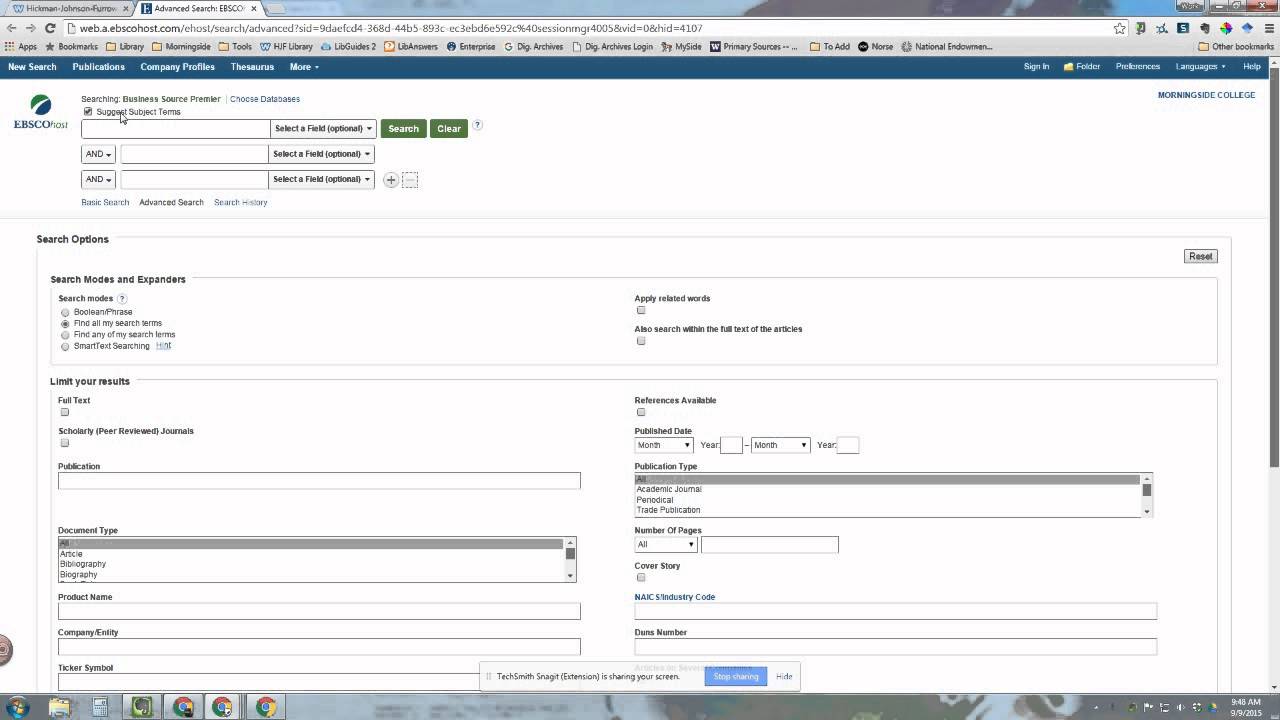
Task: Select SmartText Searching mode
Action: point(65,347)
